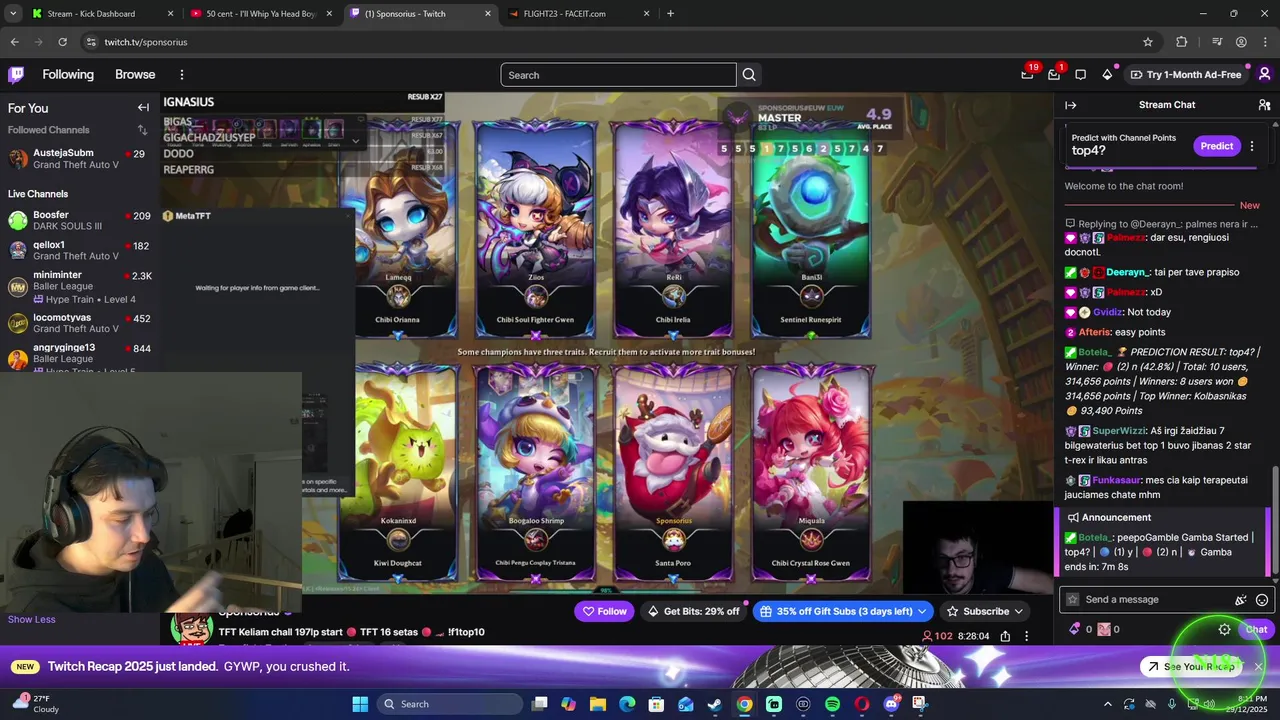Click the Twitch search field
This screenshot has height=720, width=1280.
pos(618,75)
